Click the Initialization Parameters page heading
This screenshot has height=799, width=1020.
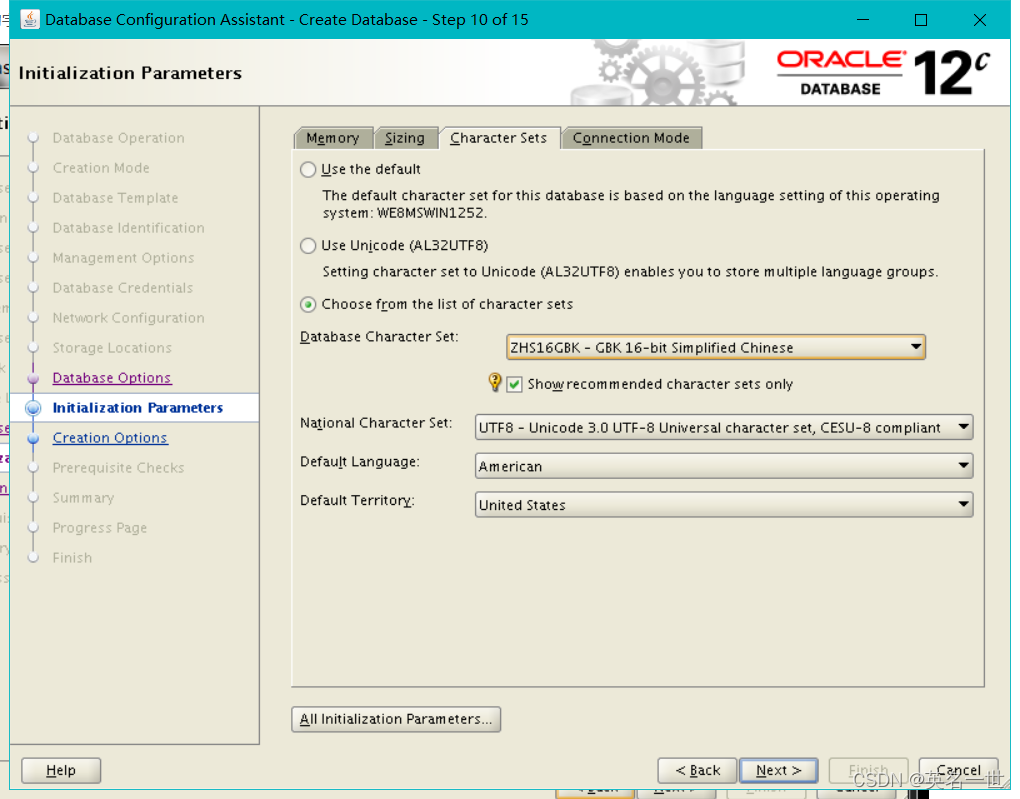tap(130, 73)
